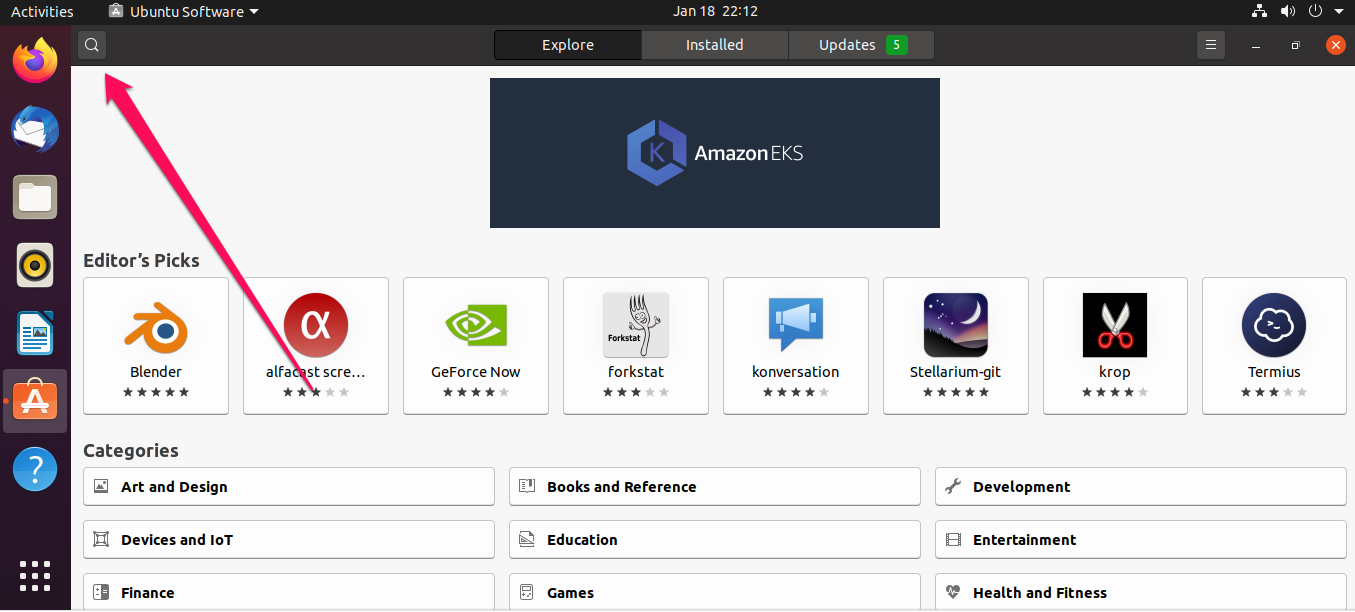Click the Stellarium-git icon
The height and width of the screenshot is (612, 1355).
pyautogui.click(x=955, y=325)
